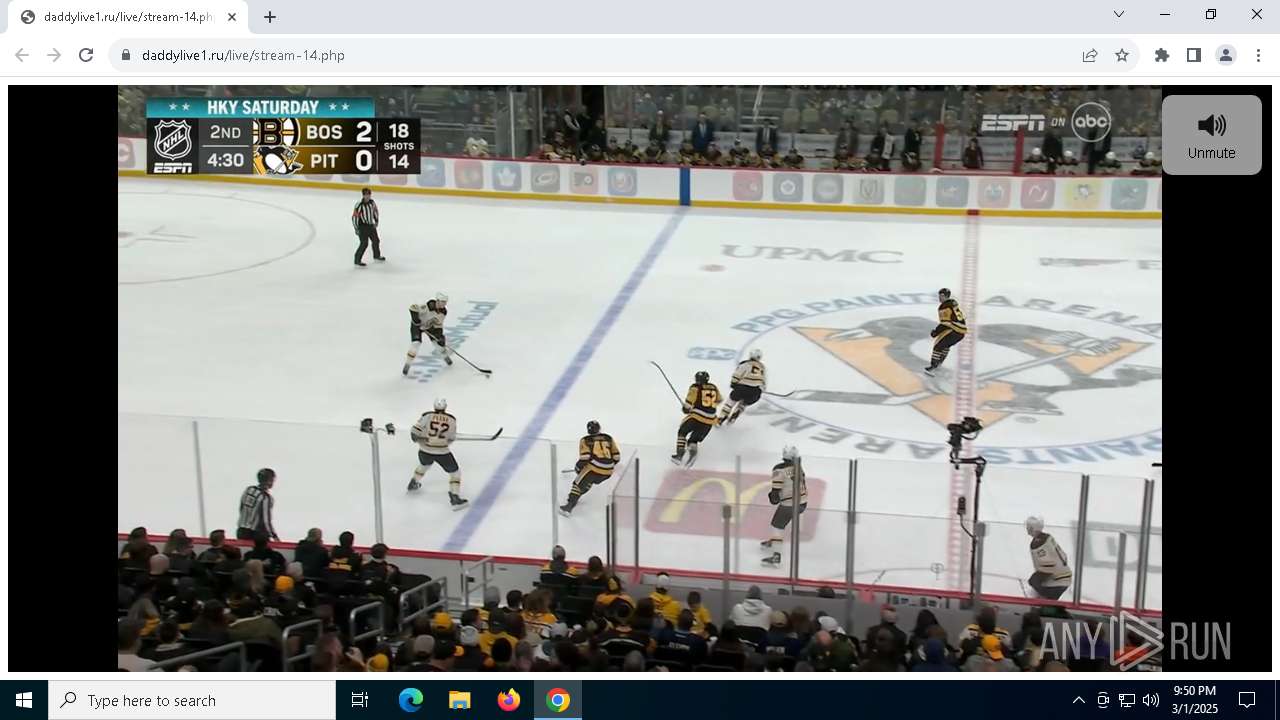Share this page using the share icon
Image resolution: width=1280 pixels, height=720 pixels.
point(1090,55)
